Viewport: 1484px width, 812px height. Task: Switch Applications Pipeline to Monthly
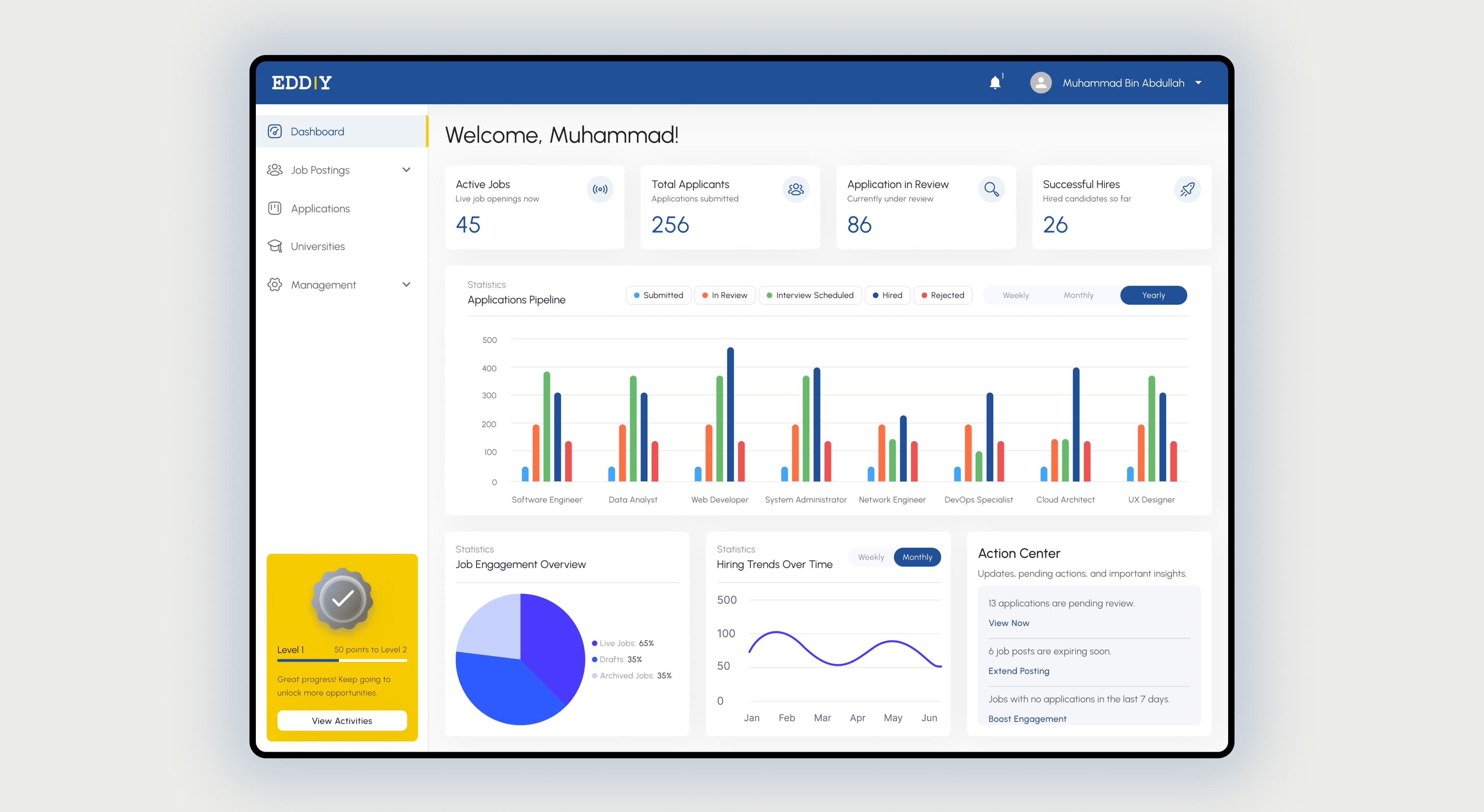[1078, 295]
